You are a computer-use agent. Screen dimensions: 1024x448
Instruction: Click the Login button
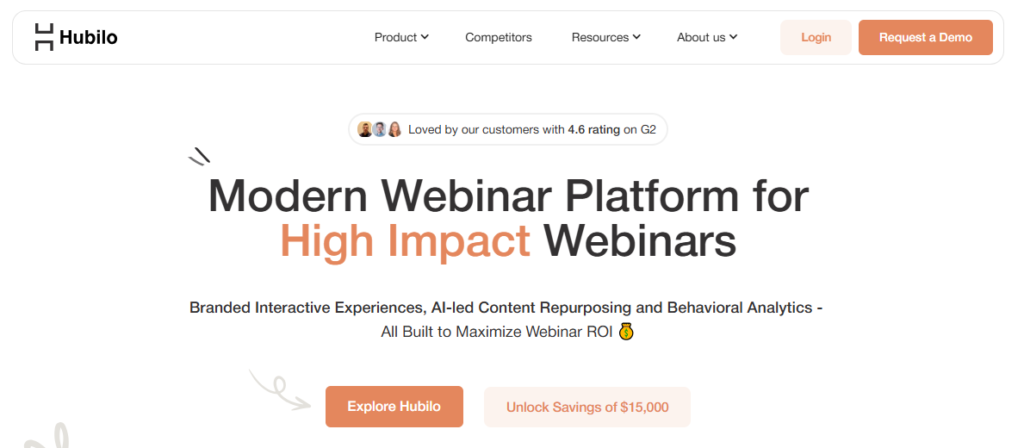[x=816, y=37]
